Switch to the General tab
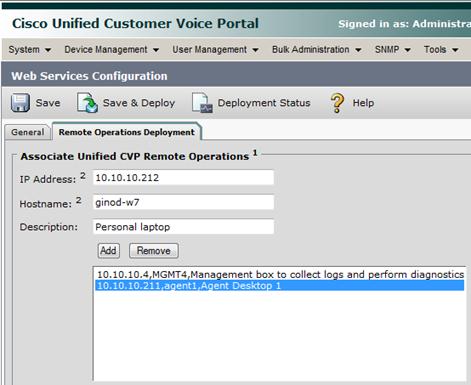 pos(27,132)
